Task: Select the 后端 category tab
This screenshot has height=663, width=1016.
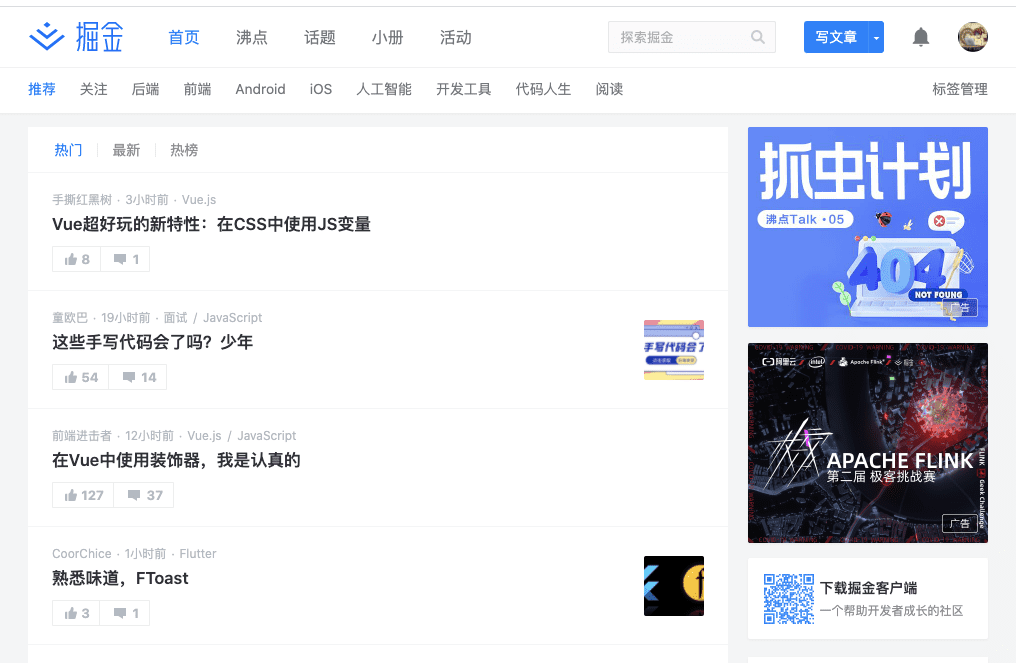Action: pyautogui.click(x=145, y=89)
